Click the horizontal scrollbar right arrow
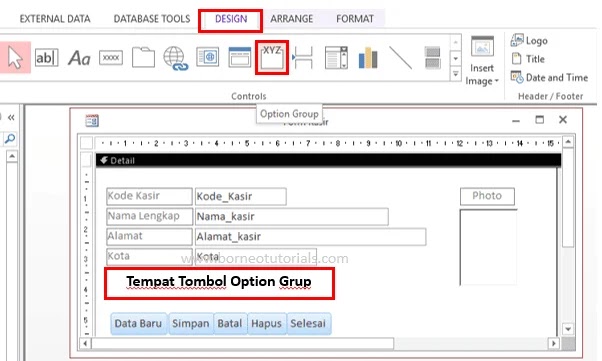This screenshot has width=602, height=361. tap(553, 343)
